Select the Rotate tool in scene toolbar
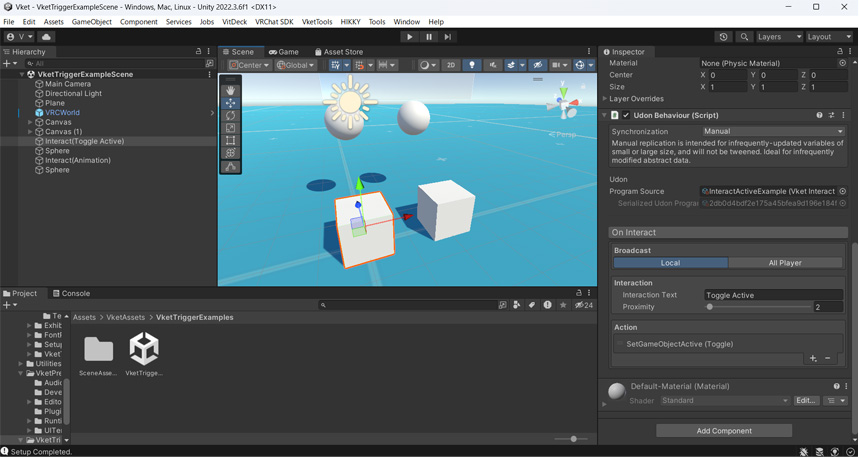859x458 pixels. [231, 116]
